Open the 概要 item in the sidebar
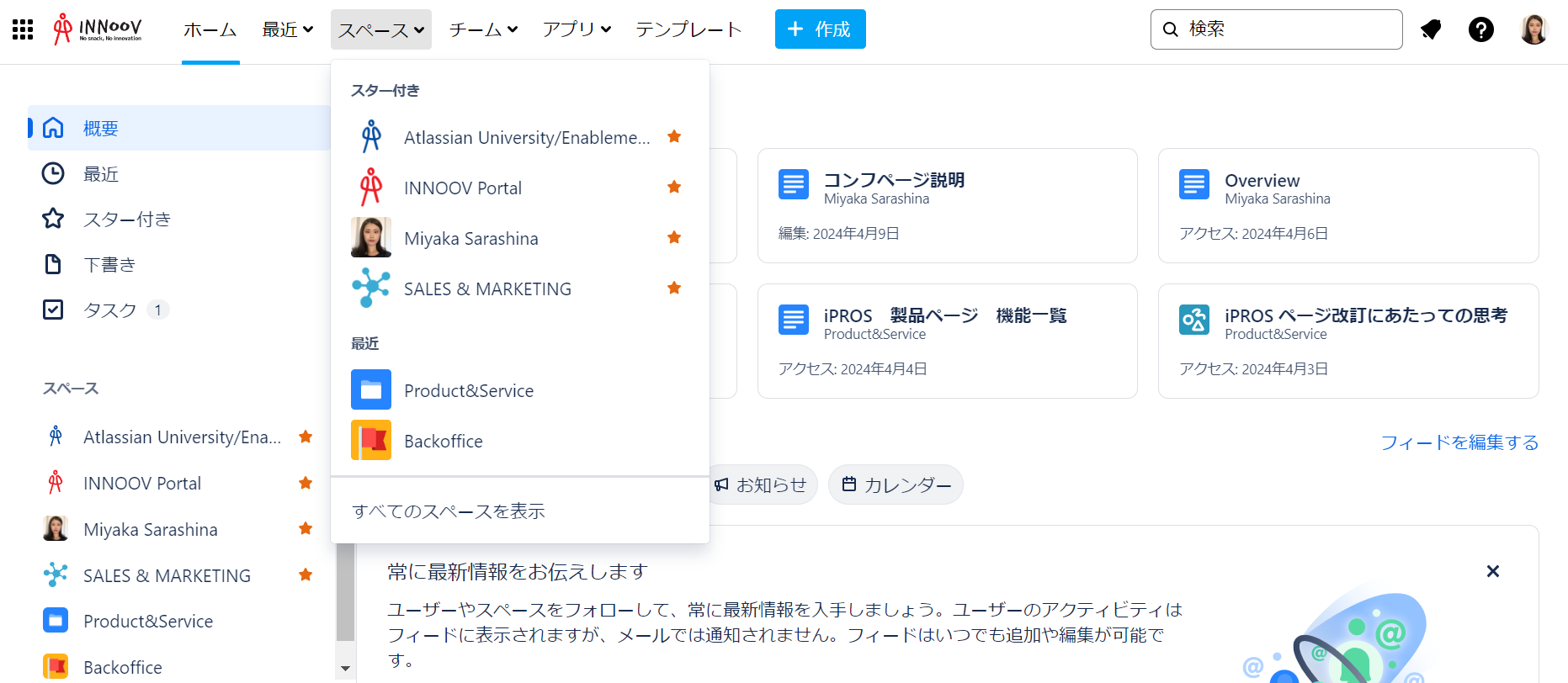The height and width of the screenshot is (683, 1568). [x=179, y=128]
